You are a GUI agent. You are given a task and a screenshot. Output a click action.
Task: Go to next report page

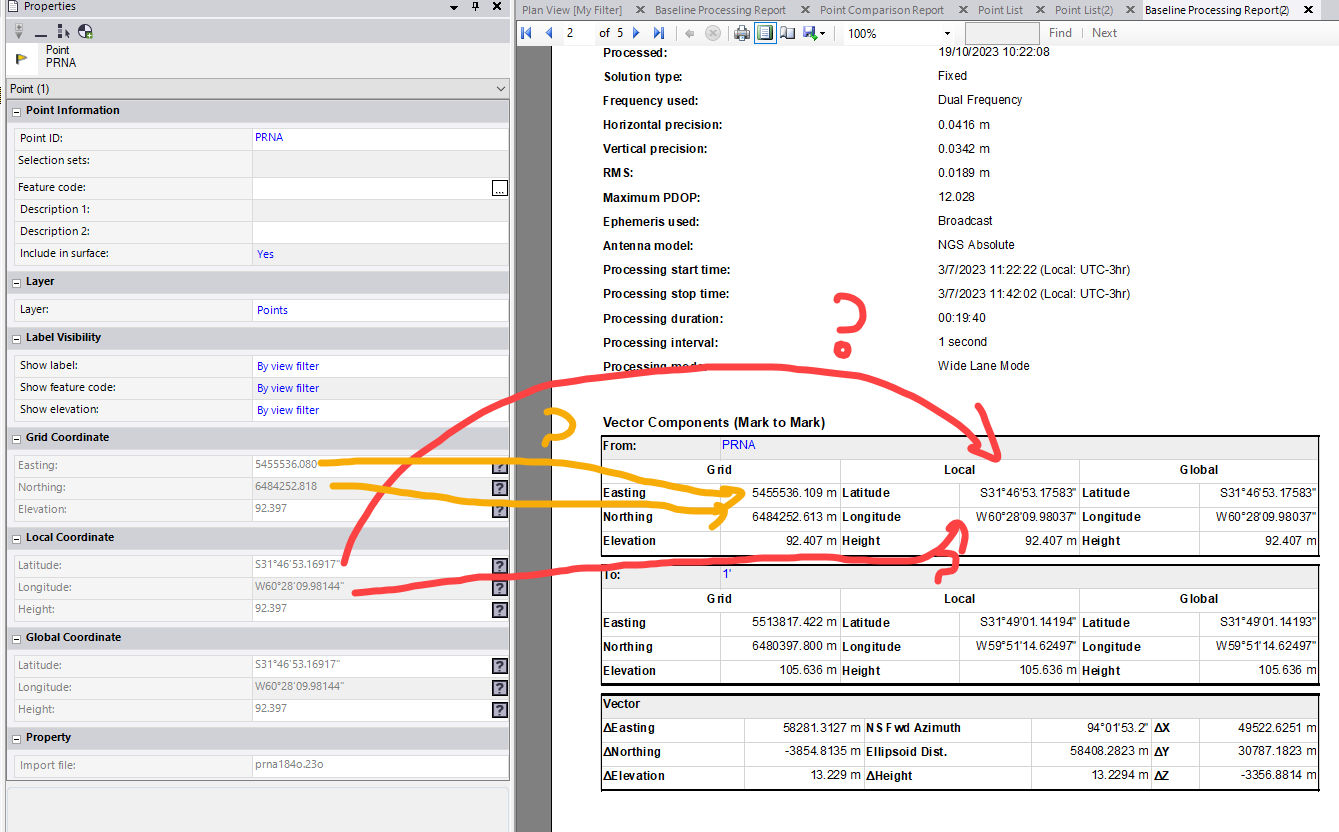click(637, 33)
